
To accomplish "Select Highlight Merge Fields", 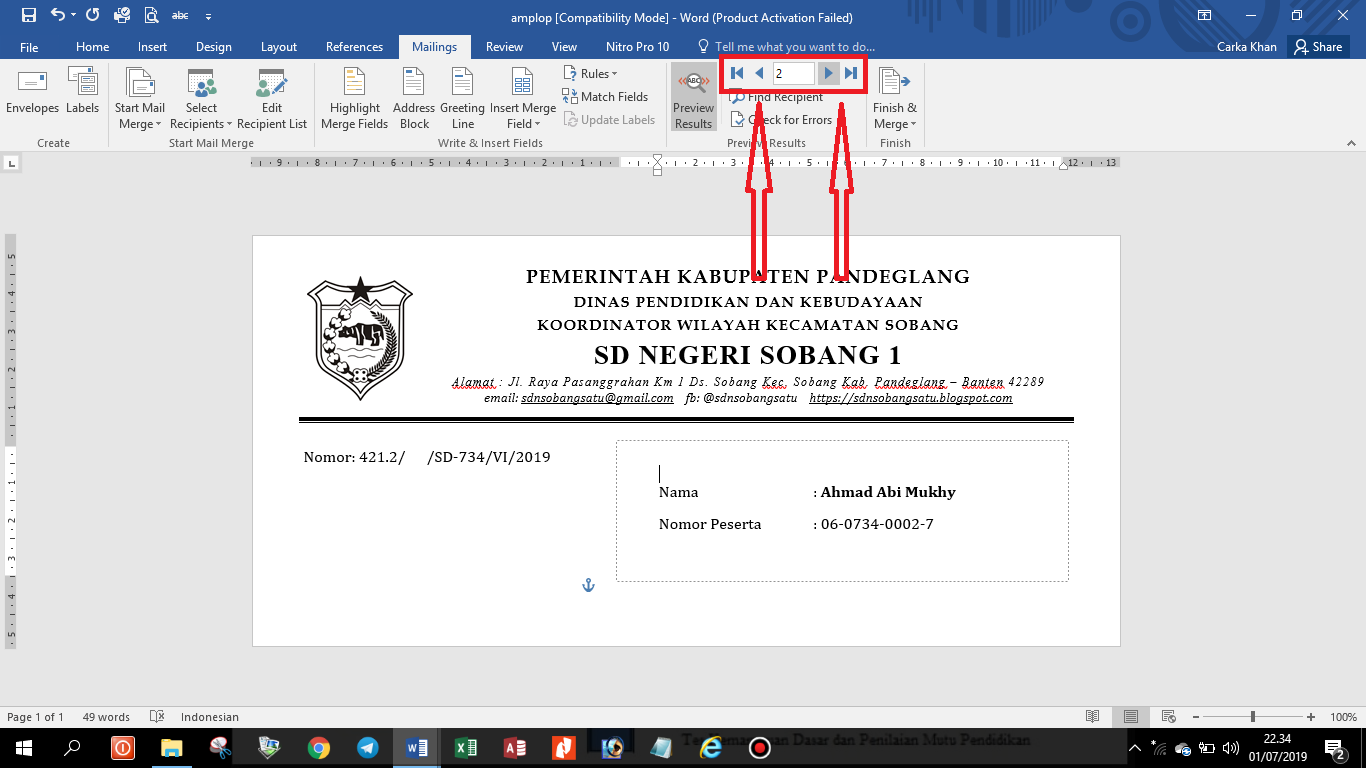I will (x=354, y=95).
